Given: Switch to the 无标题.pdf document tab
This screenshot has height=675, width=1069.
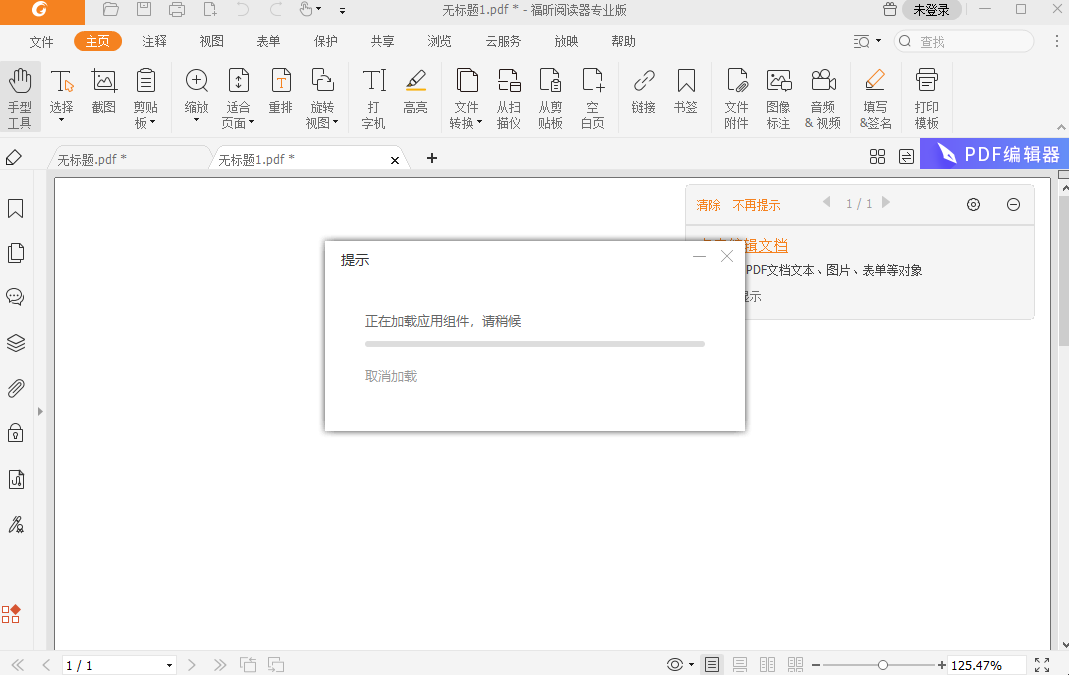Looking at the screenshot, I should coord(92,159).
